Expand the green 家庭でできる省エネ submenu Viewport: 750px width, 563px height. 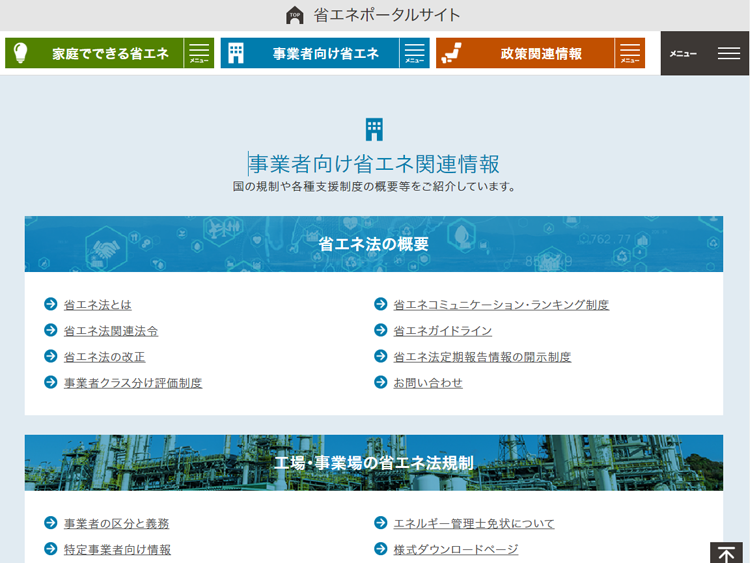tap(199, 53)
